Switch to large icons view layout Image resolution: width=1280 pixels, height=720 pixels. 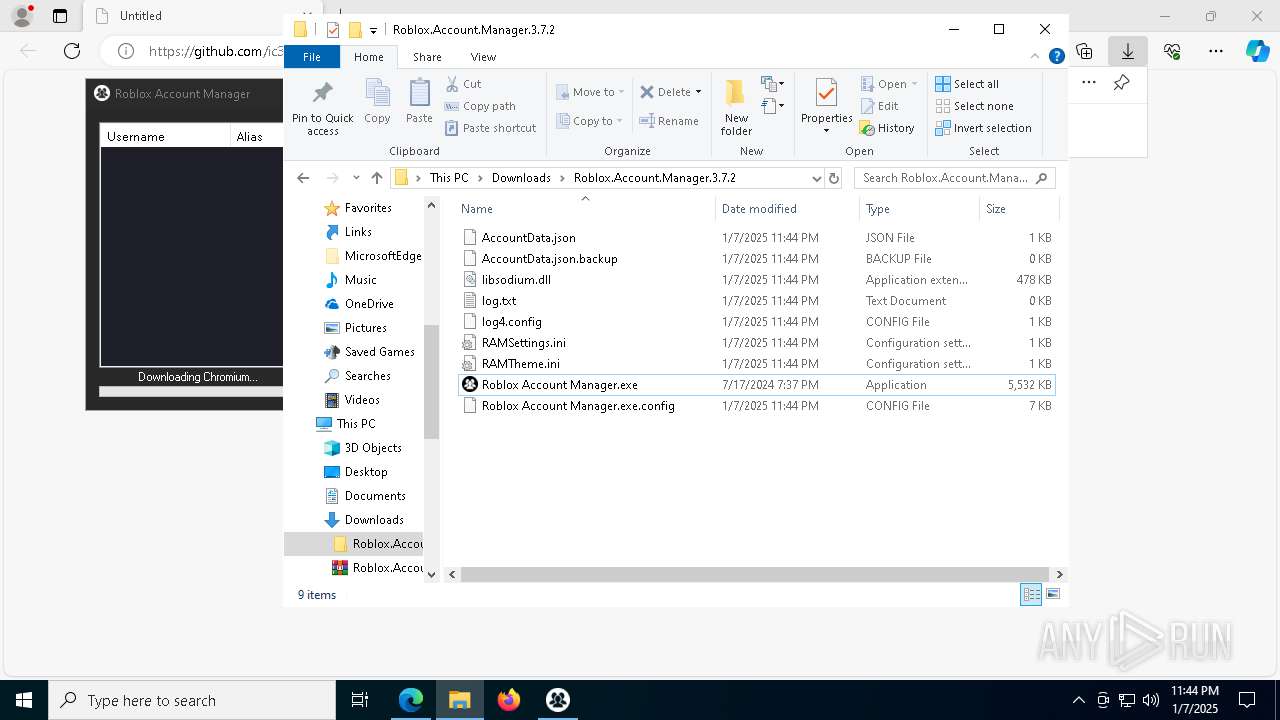[x=1052, y=594]
